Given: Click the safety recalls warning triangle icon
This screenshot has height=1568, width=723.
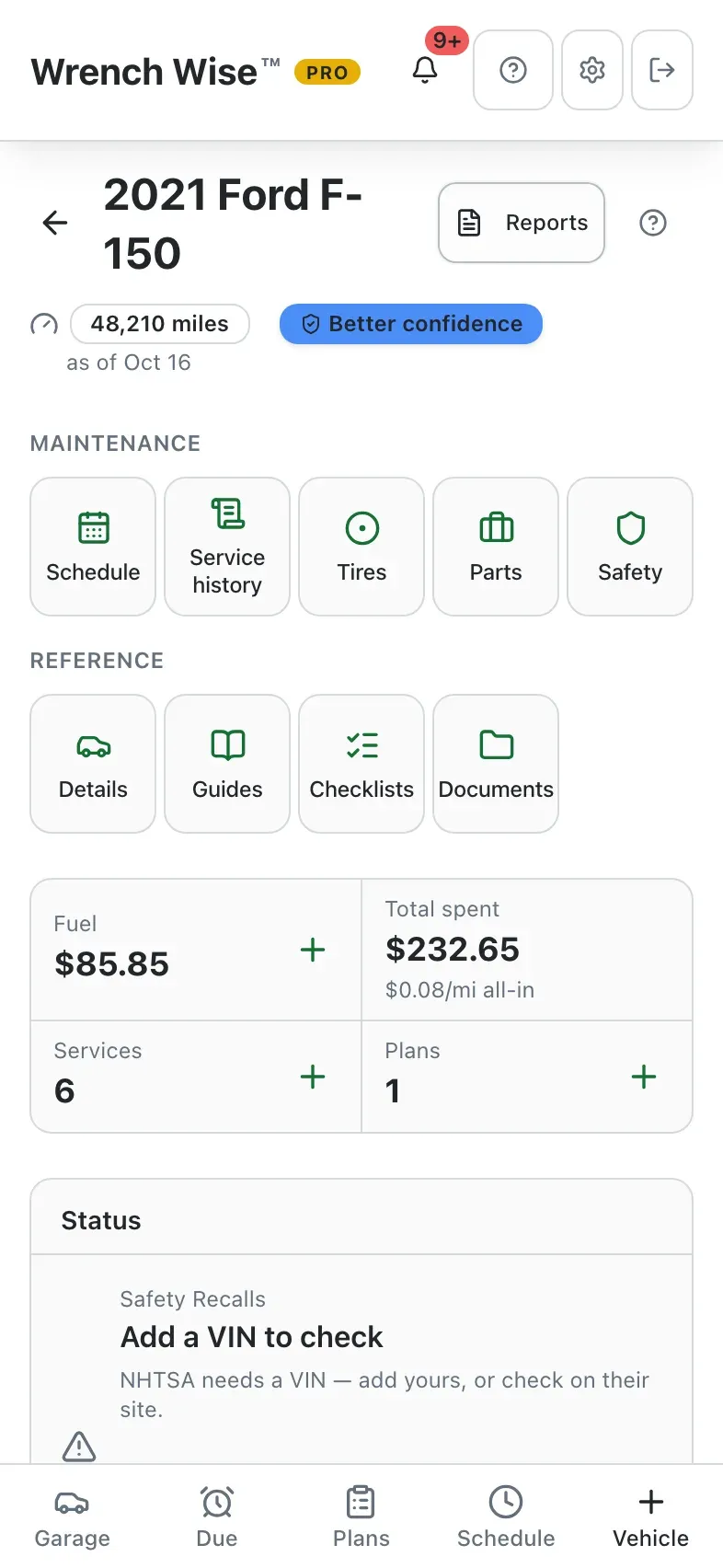Looking at the screenshot, I should (x=79, y=1446).
